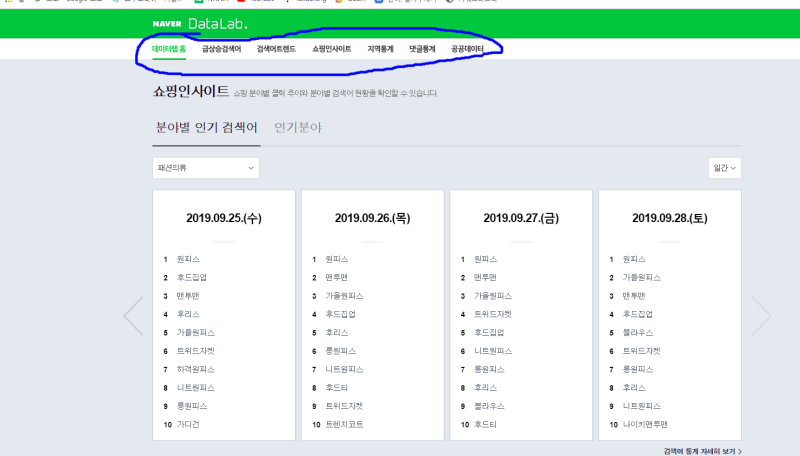This screenshot has height=456, width=800.
Task: Go to 급상승검색어 menu
Action: (221, 49)
